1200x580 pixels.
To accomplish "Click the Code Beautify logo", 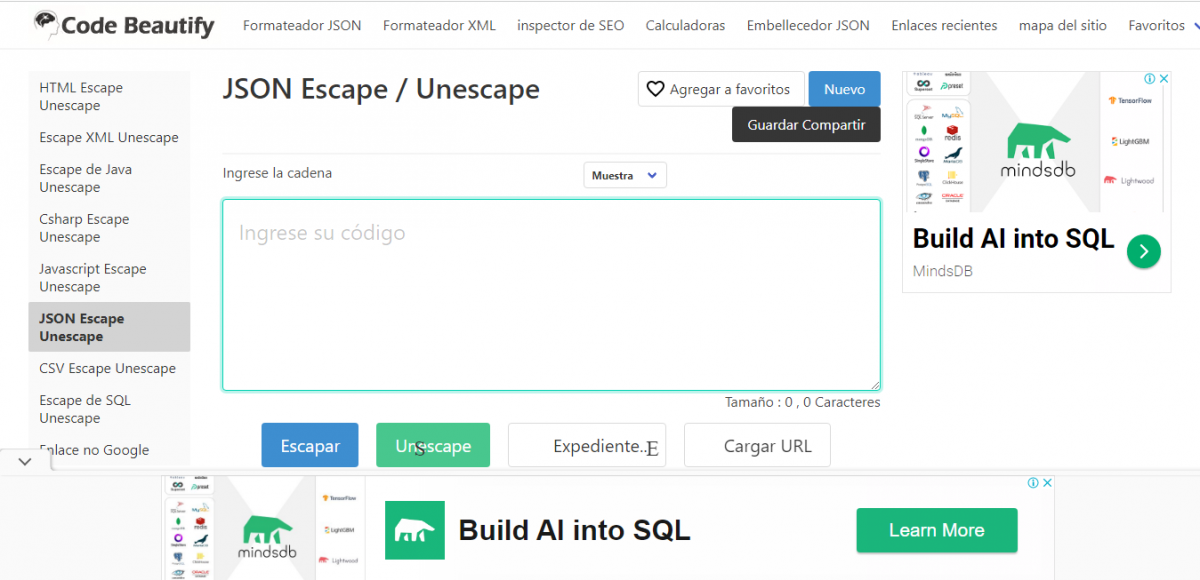I will click(123, 25).
